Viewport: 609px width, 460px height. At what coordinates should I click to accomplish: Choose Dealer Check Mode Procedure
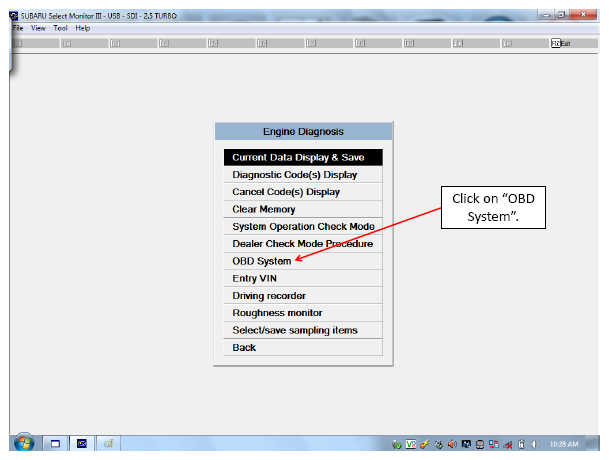point(303,244)
